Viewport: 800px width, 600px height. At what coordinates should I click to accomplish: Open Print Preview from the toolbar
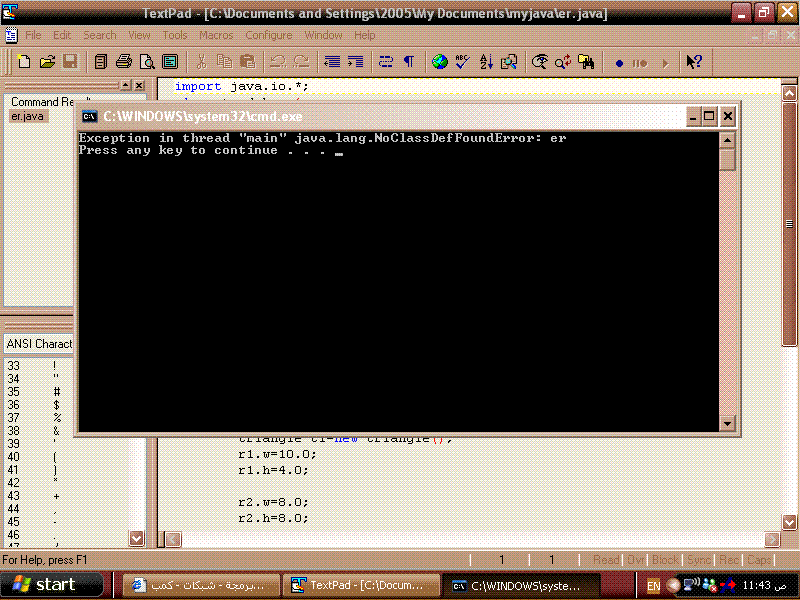click(147, 62)
